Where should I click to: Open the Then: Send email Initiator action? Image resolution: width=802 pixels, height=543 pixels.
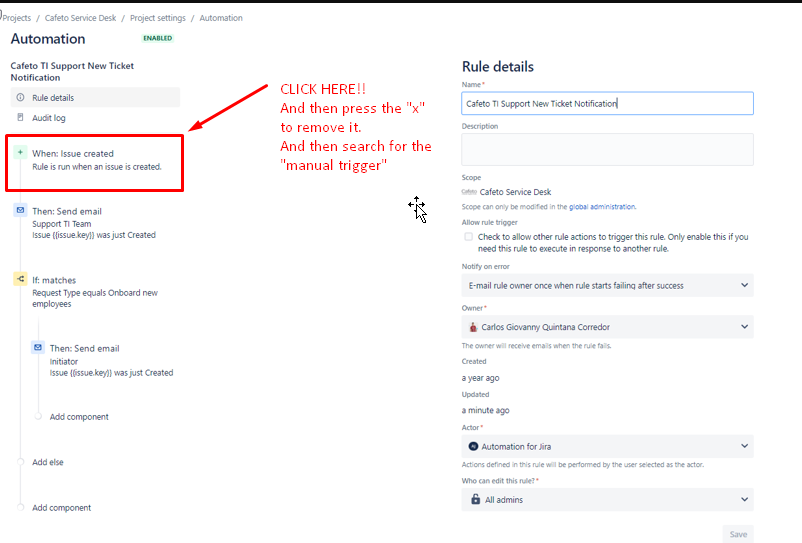point(105,360)
